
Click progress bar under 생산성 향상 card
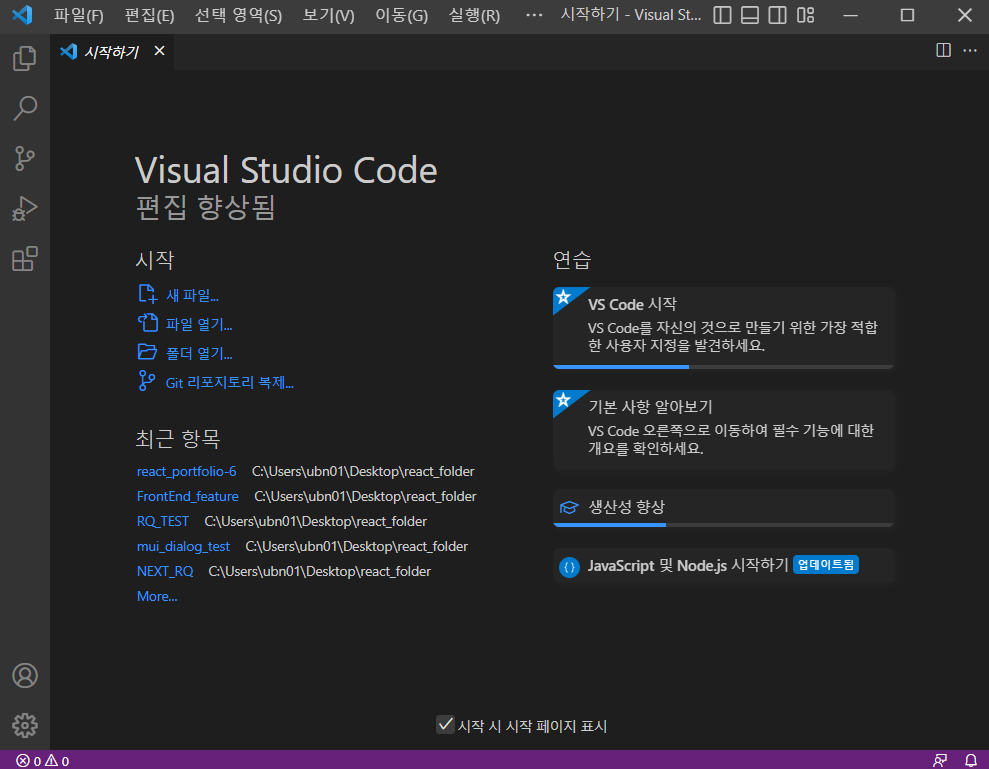click(723, 524)
